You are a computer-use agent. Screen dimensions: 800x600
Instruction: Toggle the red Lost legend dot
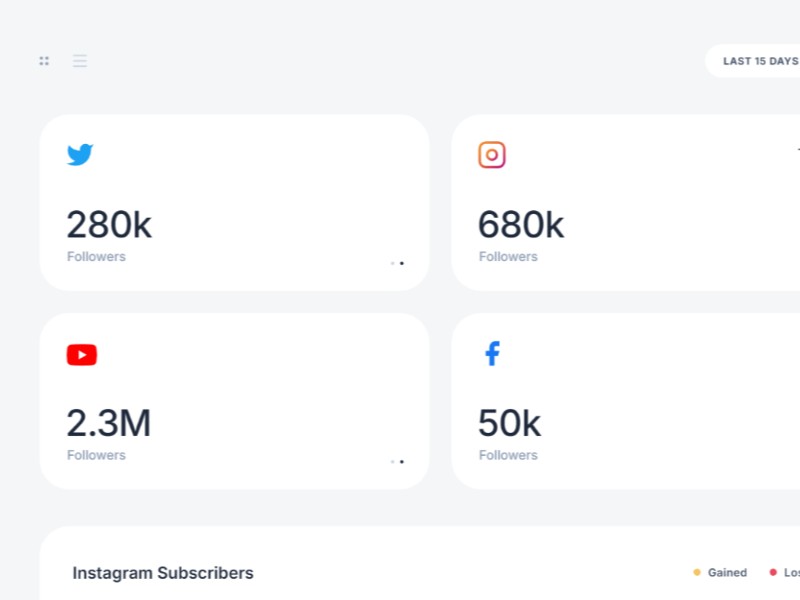[x=773, y=573]
